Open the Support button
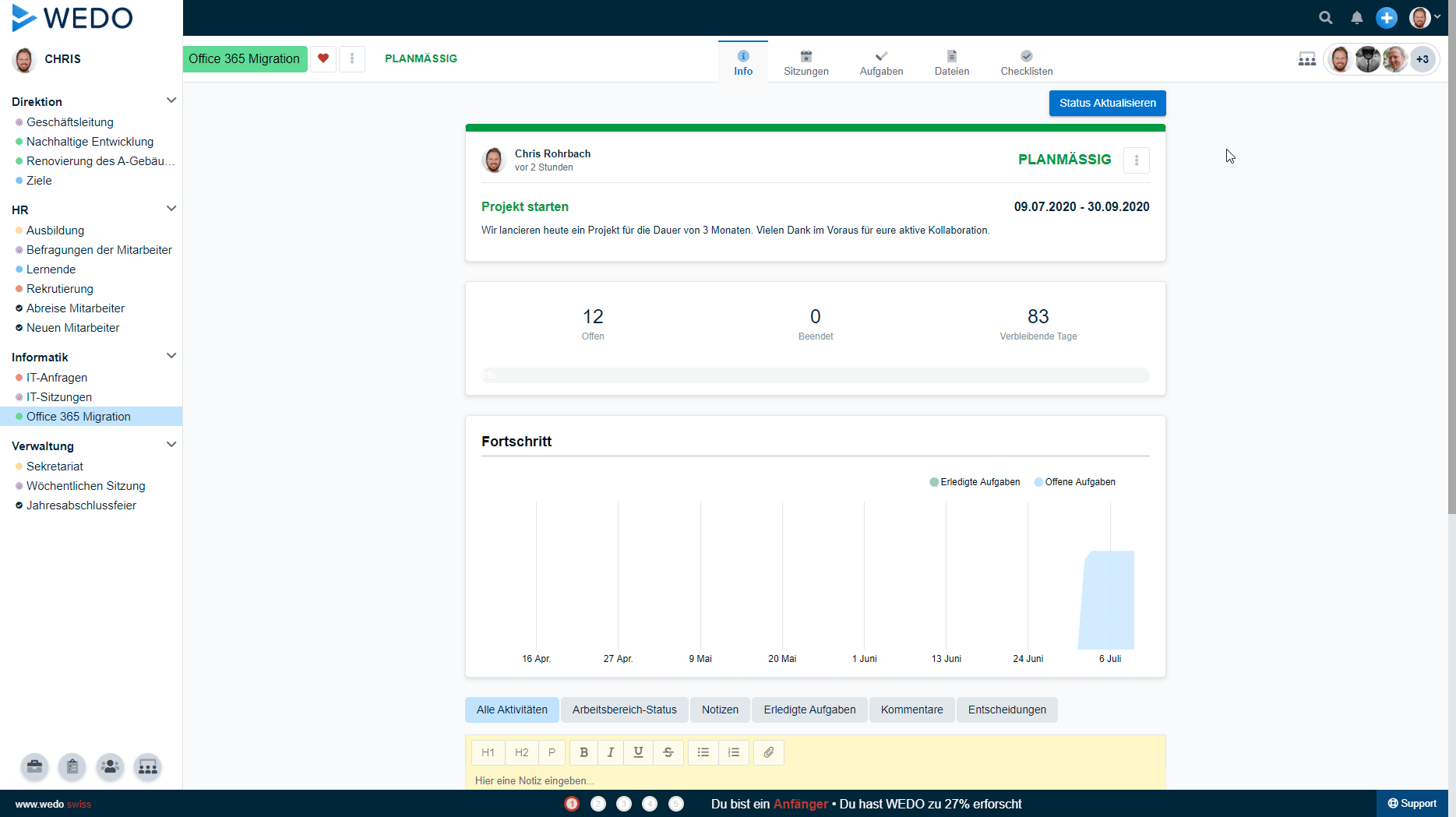The height and width of the screenshot is (817, 1456). click(x=1412, y=804)
